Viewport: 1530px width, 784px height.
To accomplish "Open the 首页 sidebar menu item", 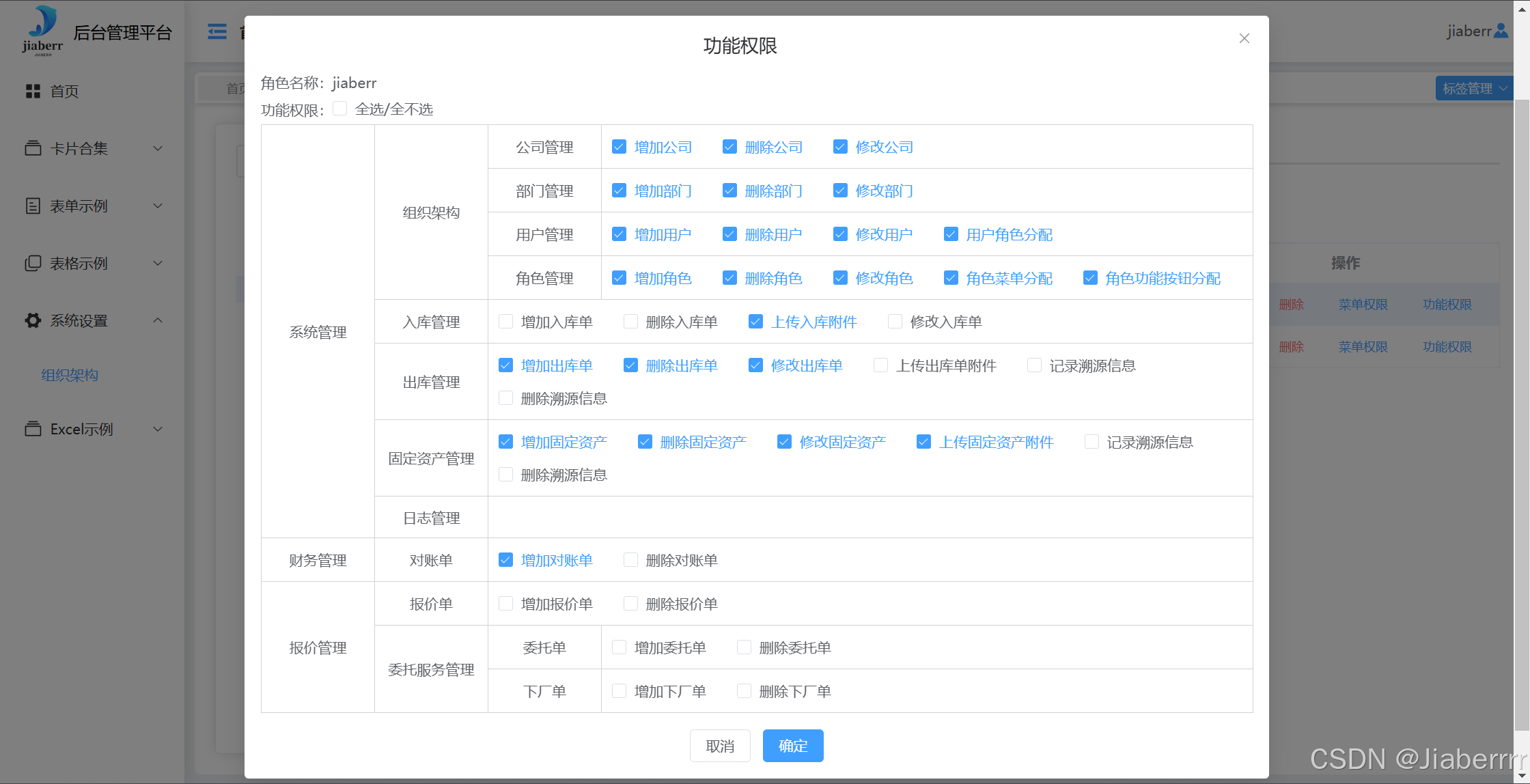I will (64, 92).
